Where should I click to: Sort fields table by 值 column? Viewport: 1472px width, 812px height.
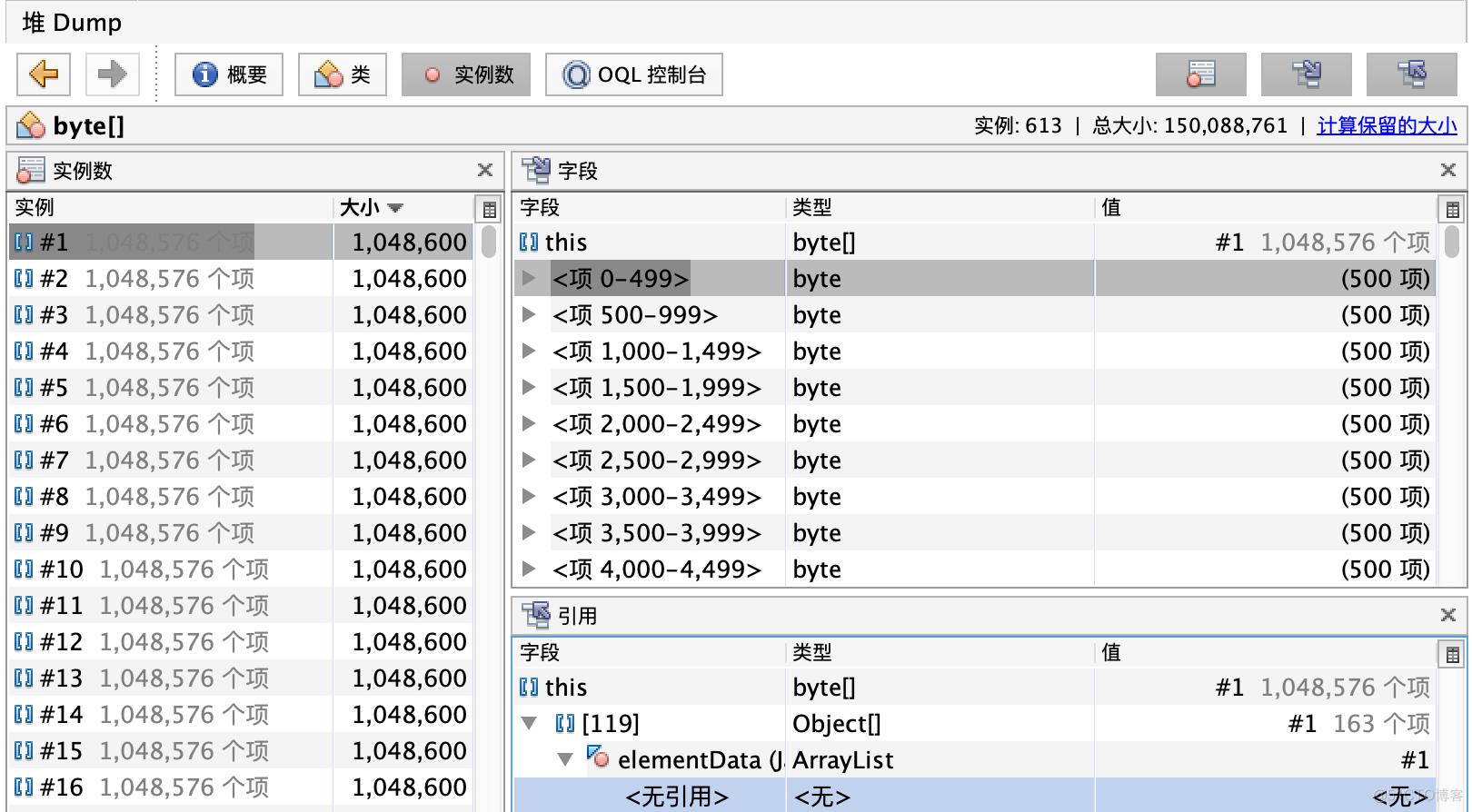point(1266,208)
